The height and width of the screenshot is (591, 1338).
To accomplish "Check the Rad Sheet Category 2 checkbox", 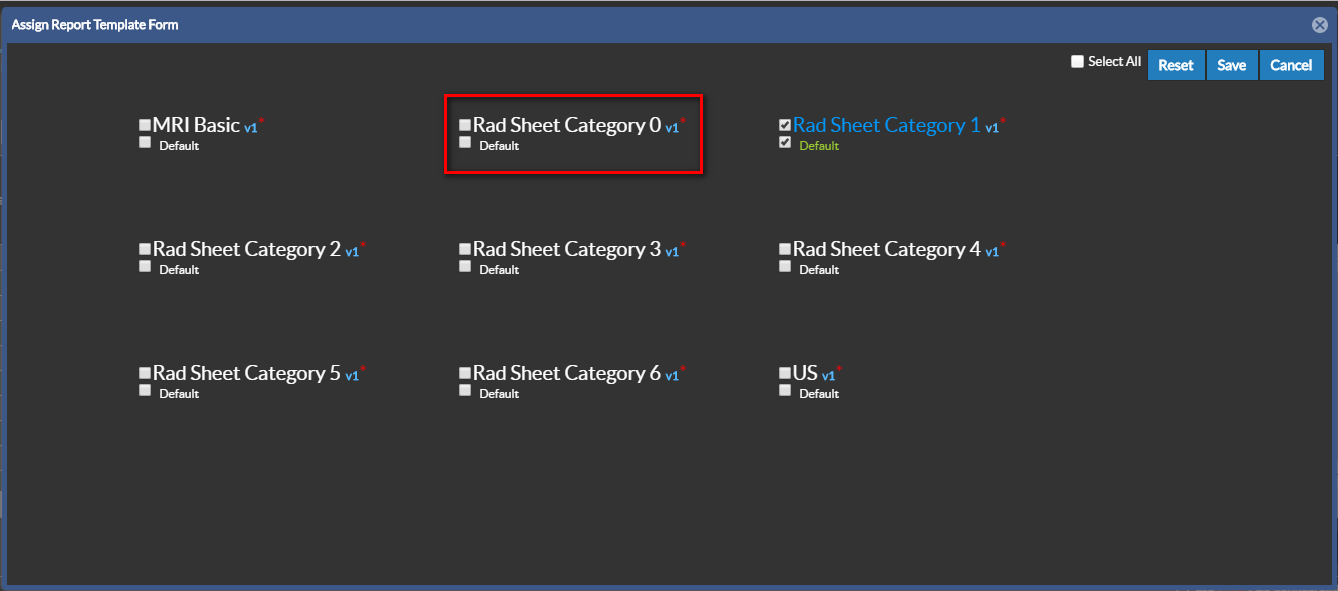I will [145, 250].
